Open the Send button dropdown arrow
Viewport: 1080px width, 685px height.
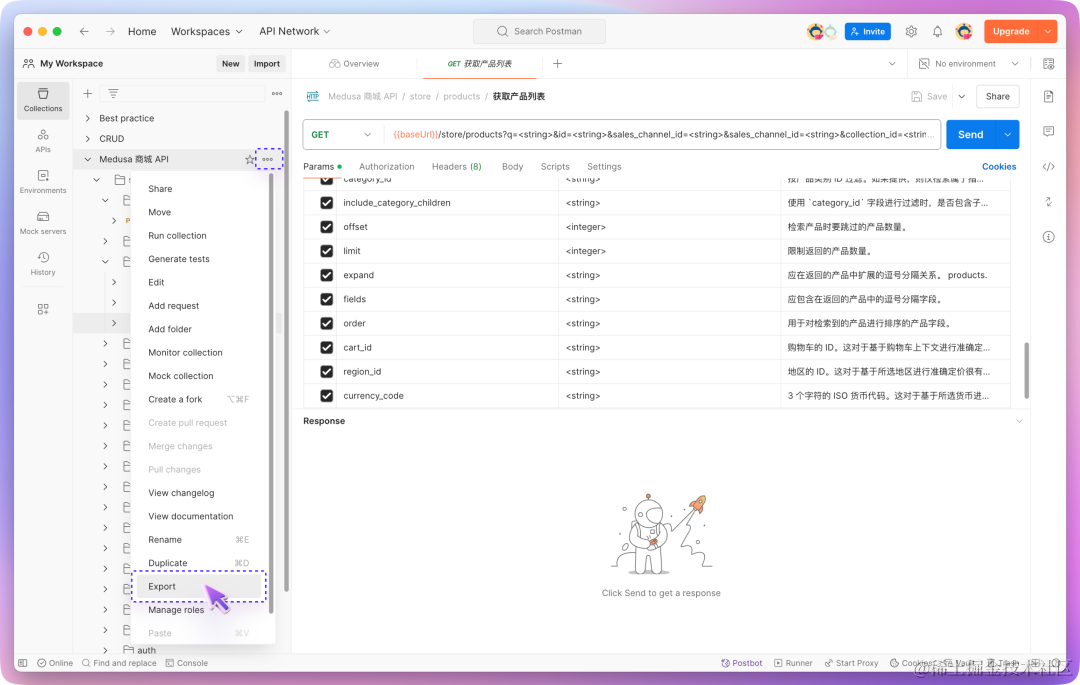(1007, 135)
